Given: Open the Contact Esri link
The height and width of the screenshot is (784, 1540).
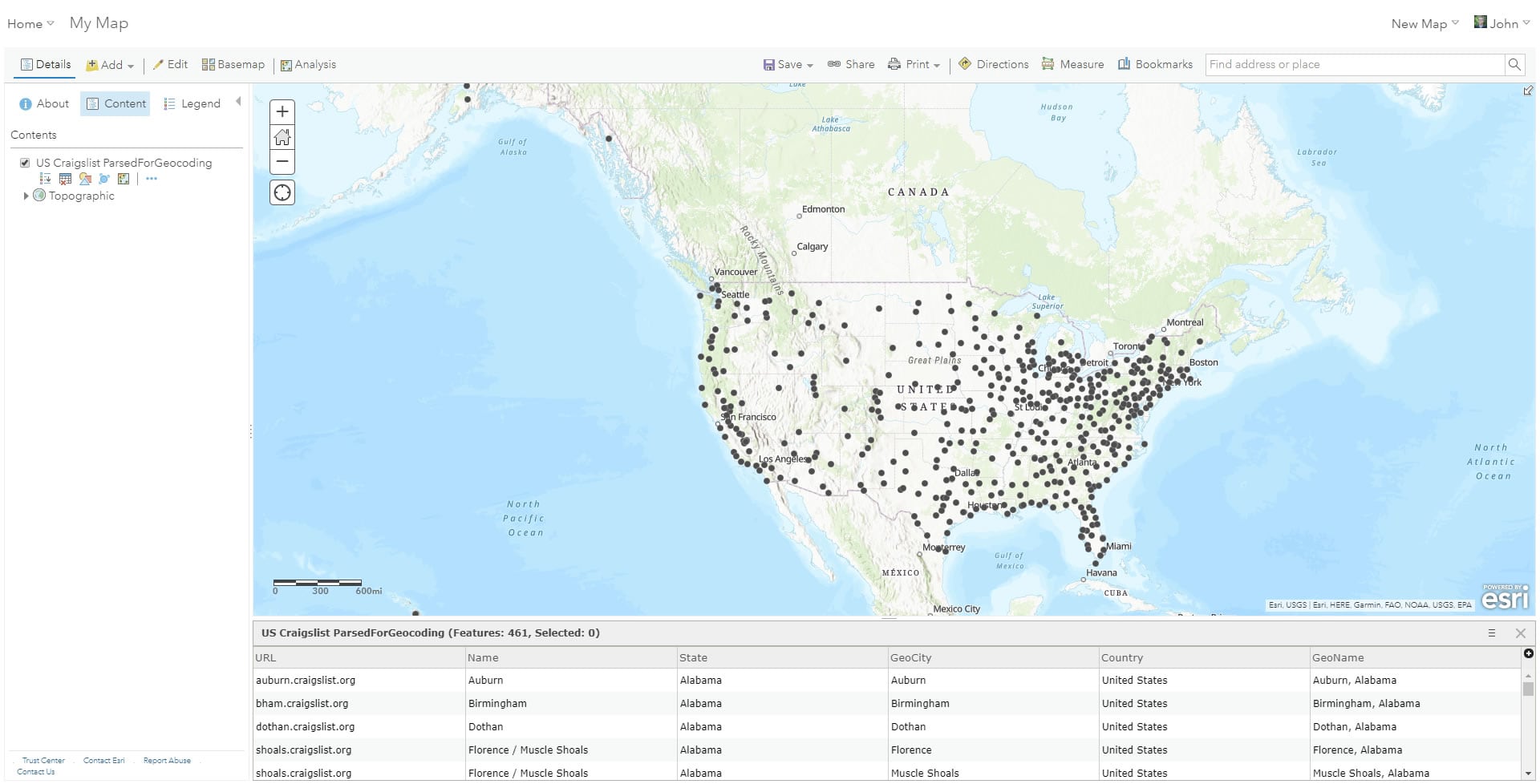Looking at the screenshot, I should pyautogui.click(x=104, y=760).
